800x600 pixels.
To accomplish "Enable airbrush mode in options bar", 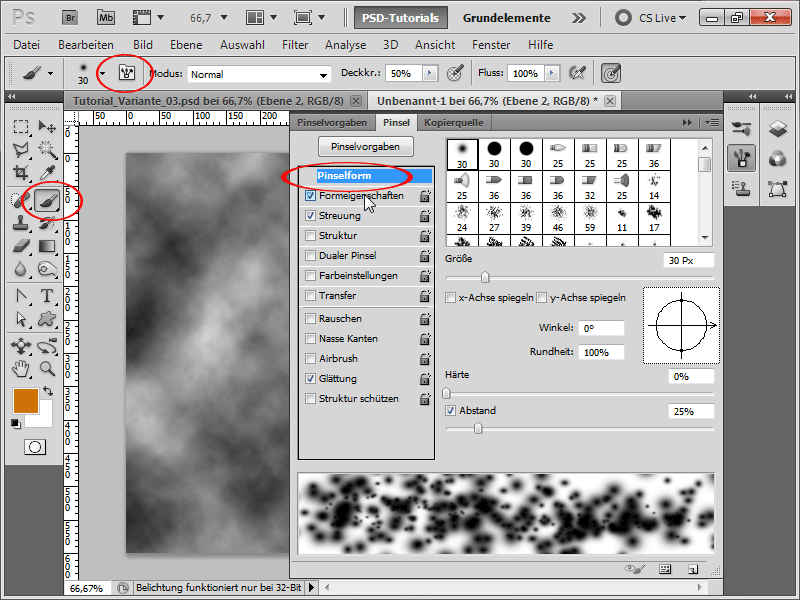I will (577, 73).
